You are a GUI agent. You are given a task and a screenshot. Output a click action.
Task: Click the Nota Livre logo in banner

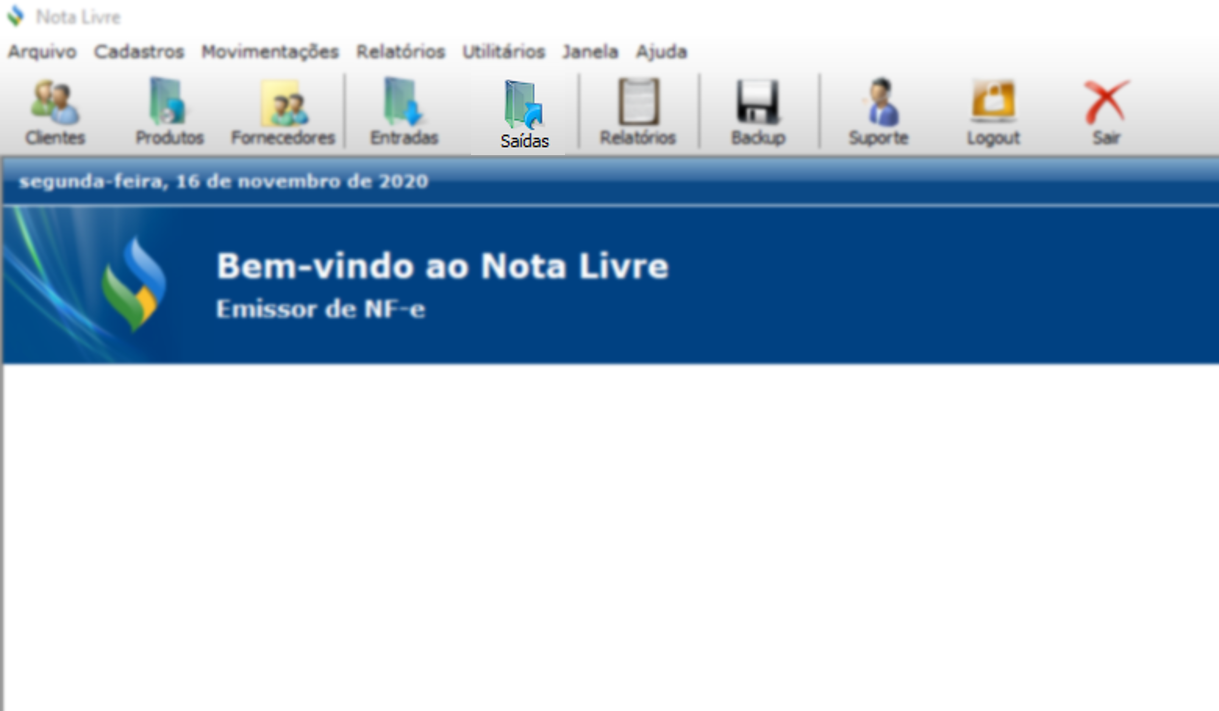click(134, 285)
